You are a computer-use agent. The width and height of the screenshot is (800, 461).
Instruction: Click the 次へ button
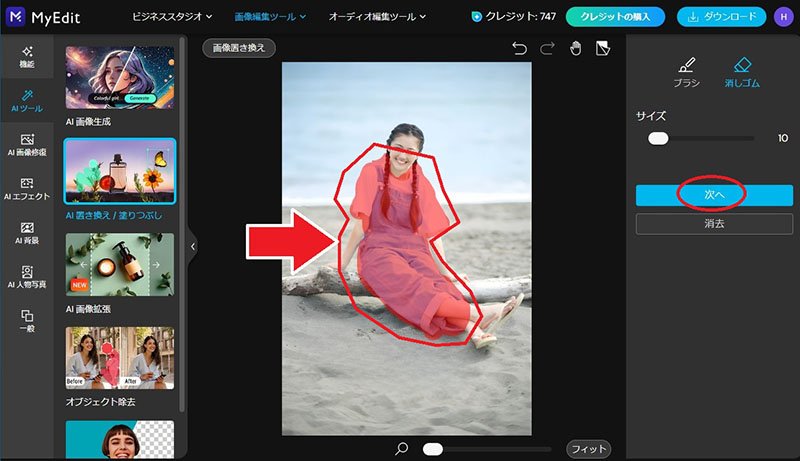pos(714,194)
